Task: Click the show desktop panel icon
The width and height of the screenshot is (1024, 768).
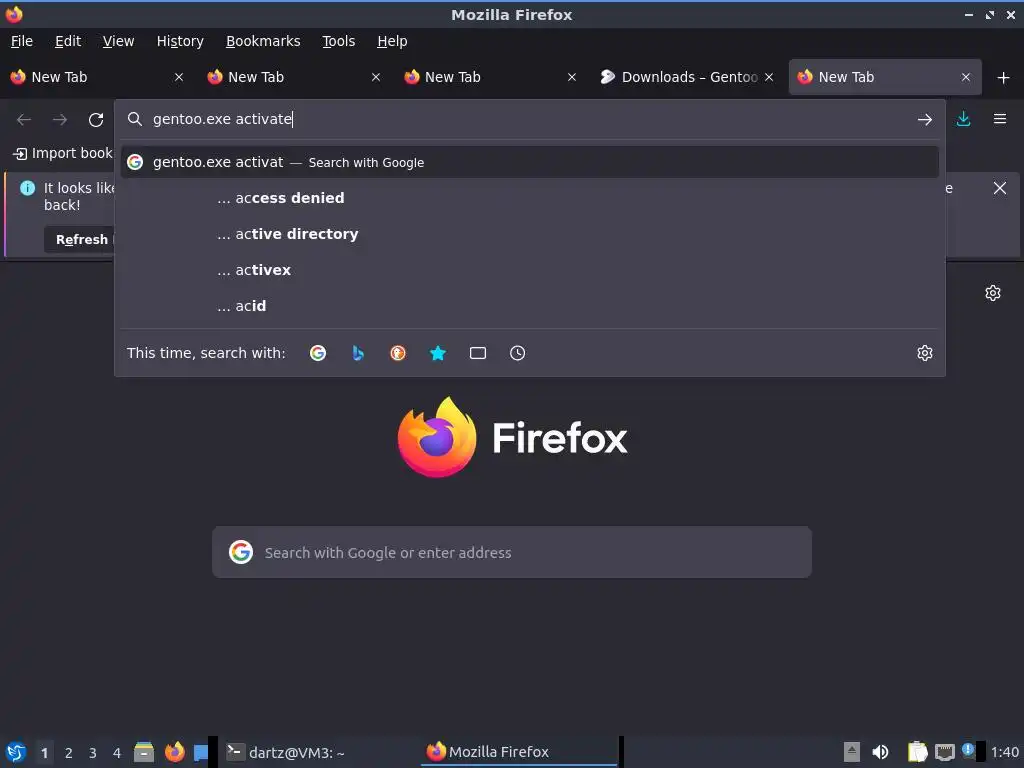Action: point(200,752)
